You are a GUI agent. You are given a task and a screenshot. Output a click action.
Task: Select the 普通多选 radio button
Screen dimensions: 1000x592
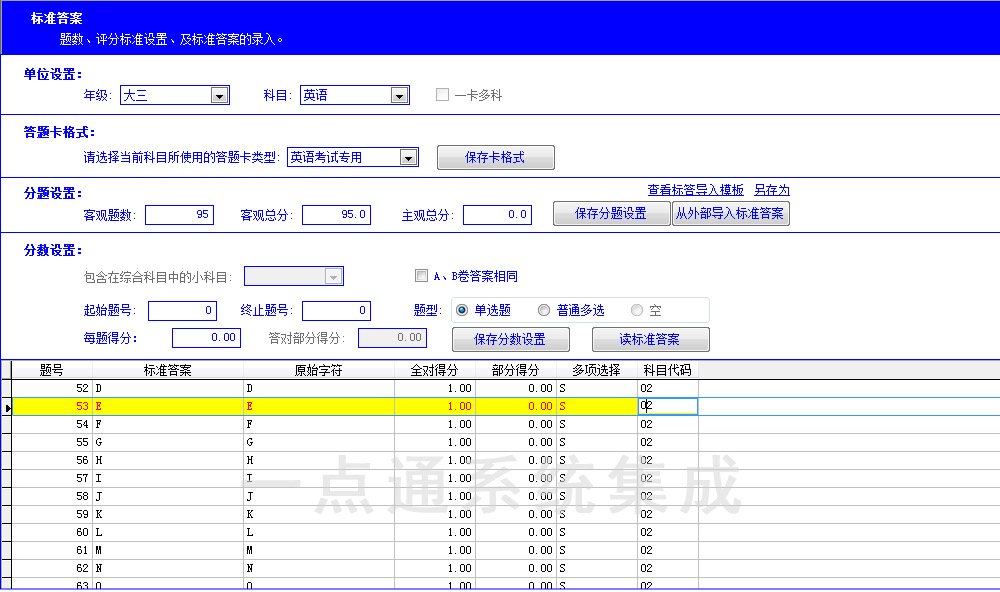click(x=544, y=310)
